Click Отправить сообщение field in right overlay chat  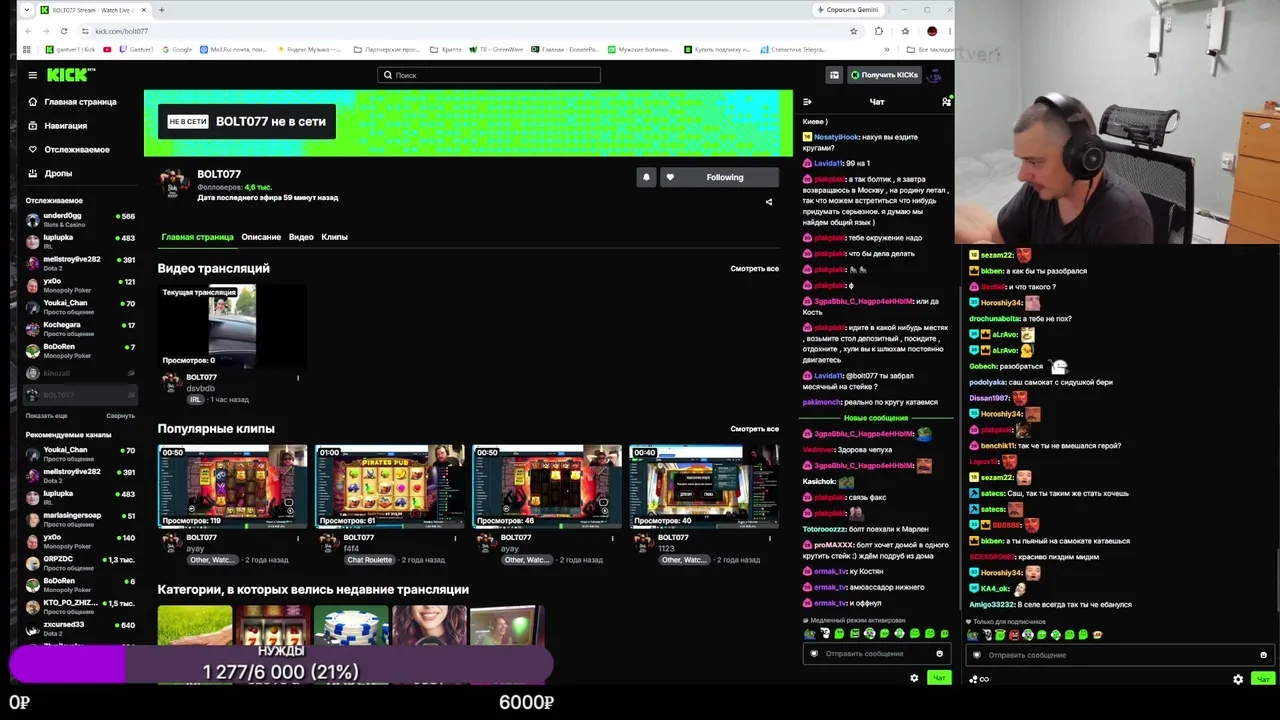1120,655
